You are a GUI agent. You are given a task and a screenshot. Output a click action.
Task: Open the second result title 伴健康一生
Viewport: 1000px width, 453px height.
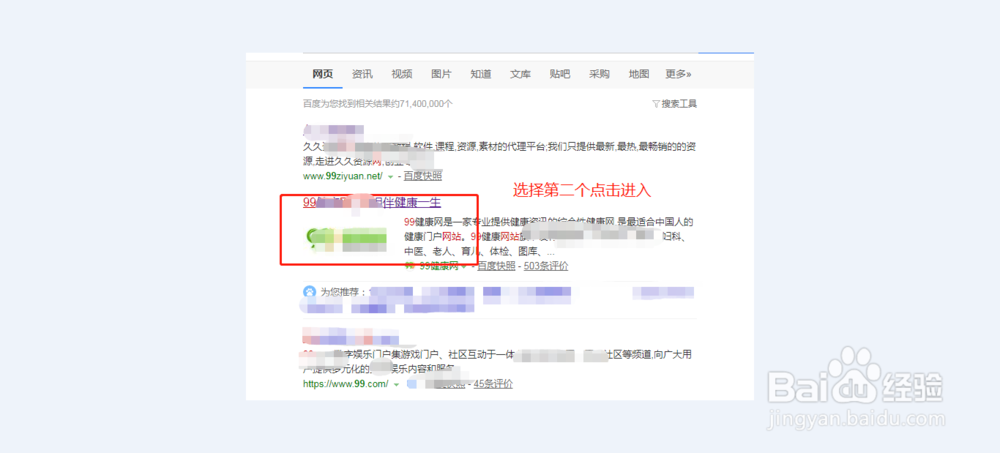[372, 202]
